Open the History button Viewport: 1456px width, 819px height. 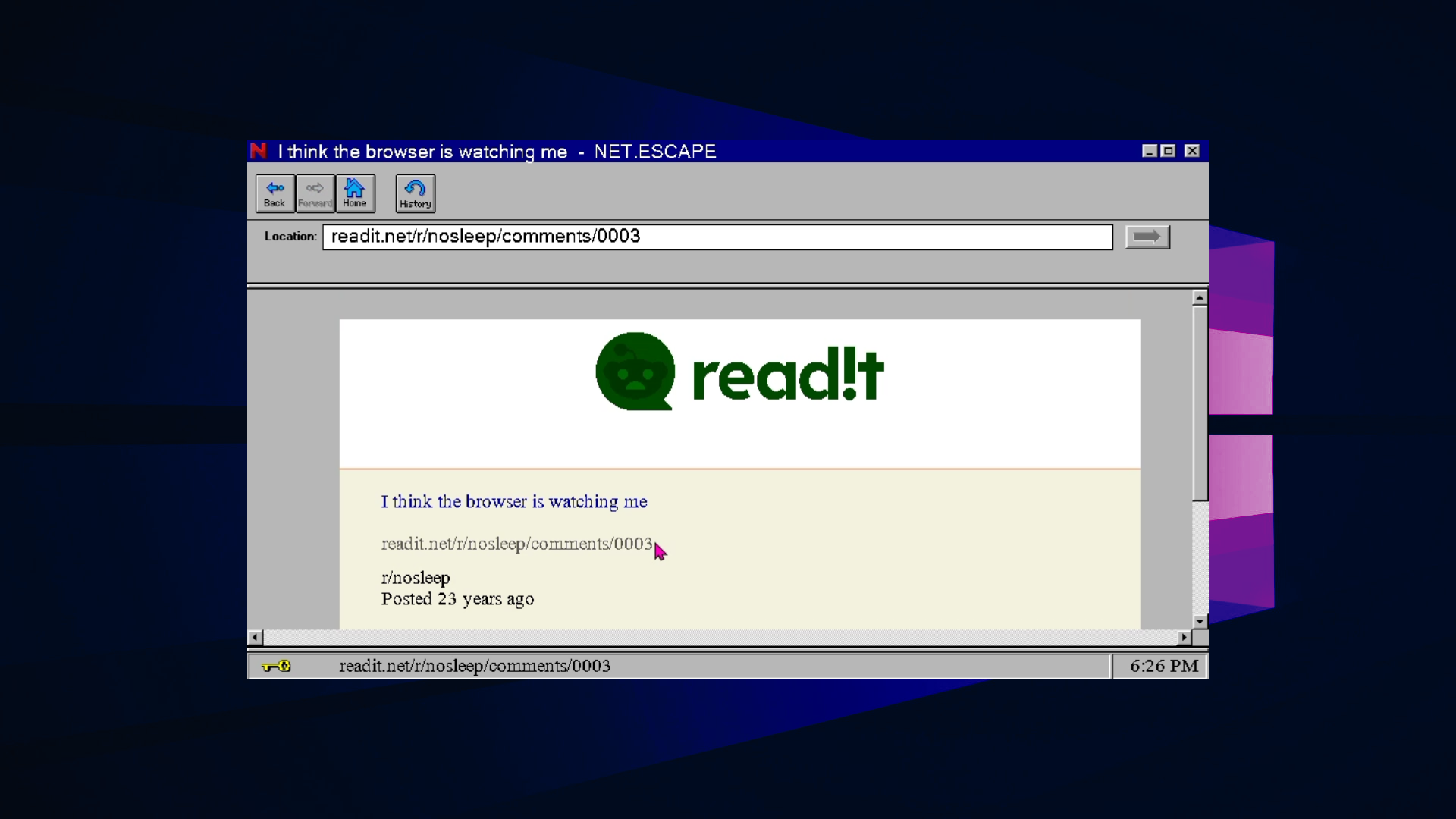tap(415, 194)
